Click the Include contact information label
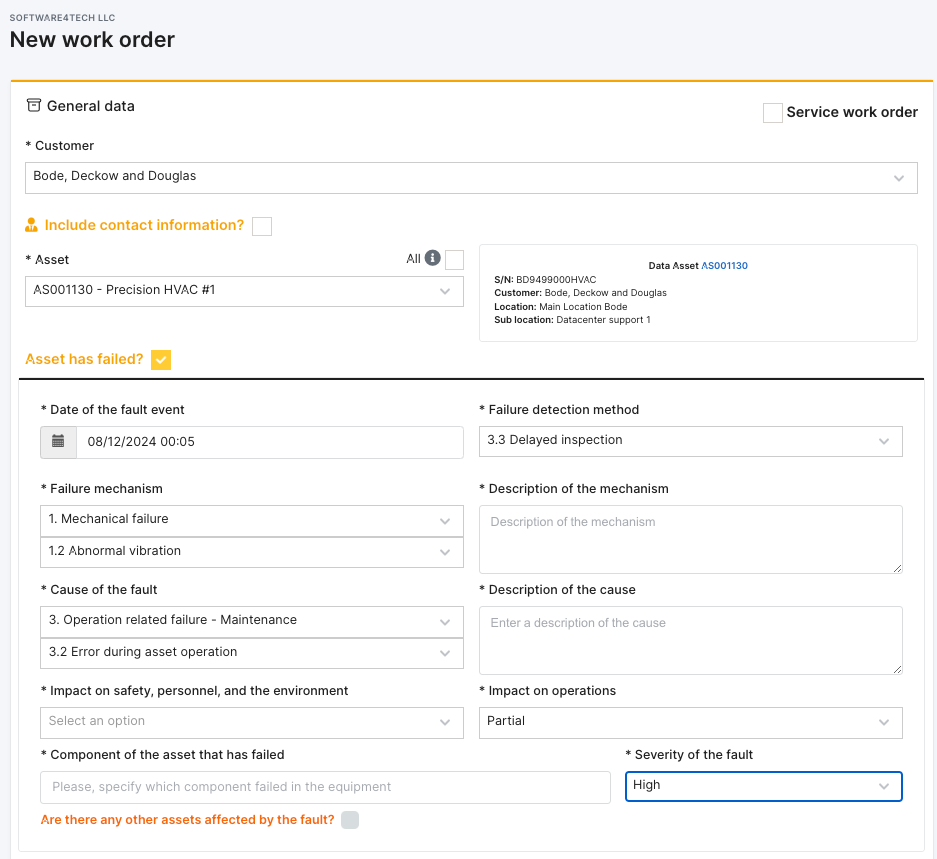This screenshot has width=937, height=859. (x=144, y=225)
